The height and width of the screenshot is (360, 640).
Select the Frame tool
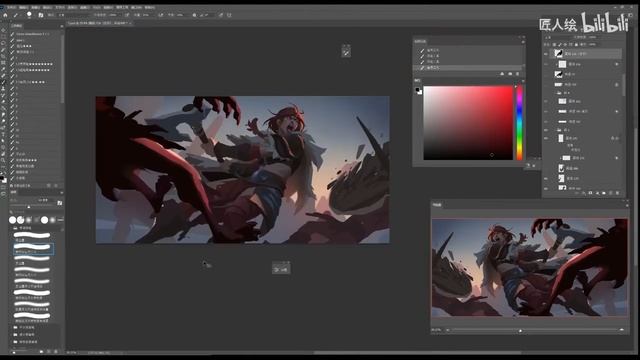pos(3,63)
